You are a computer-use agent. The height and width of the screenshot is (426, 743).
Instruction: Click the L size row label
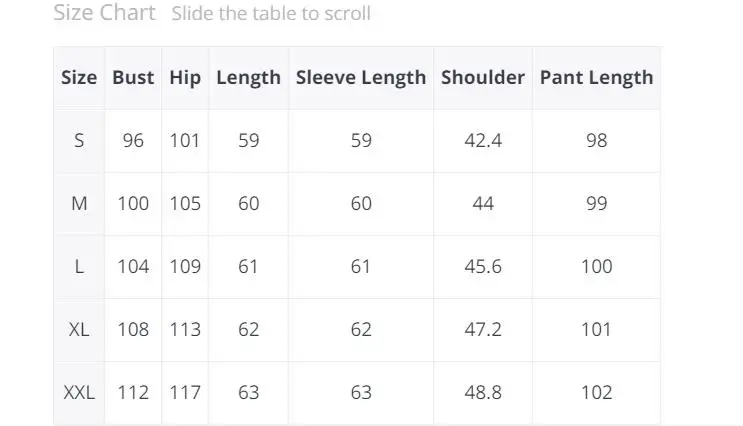click(x=79, y=267)
